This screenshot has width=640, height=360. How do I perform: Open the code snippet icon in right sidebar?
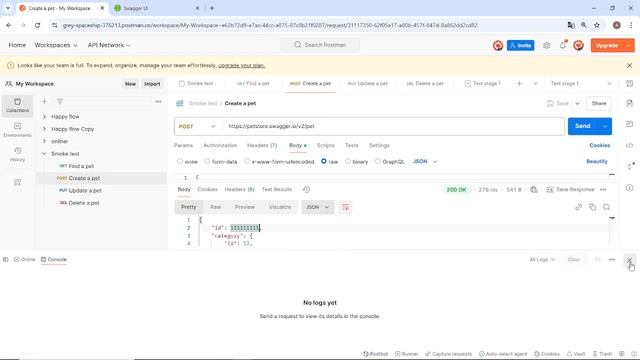pyautogui.click(x=629, y=145)
